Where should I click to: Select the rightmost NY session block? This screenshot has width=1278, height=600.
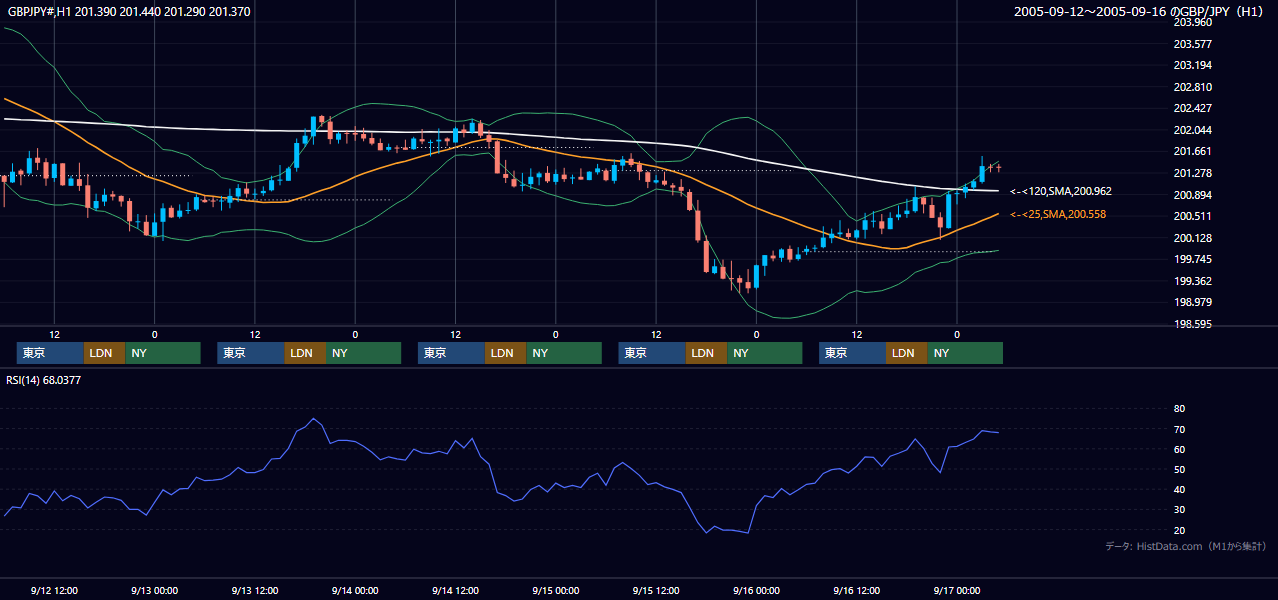coord(964,353)
